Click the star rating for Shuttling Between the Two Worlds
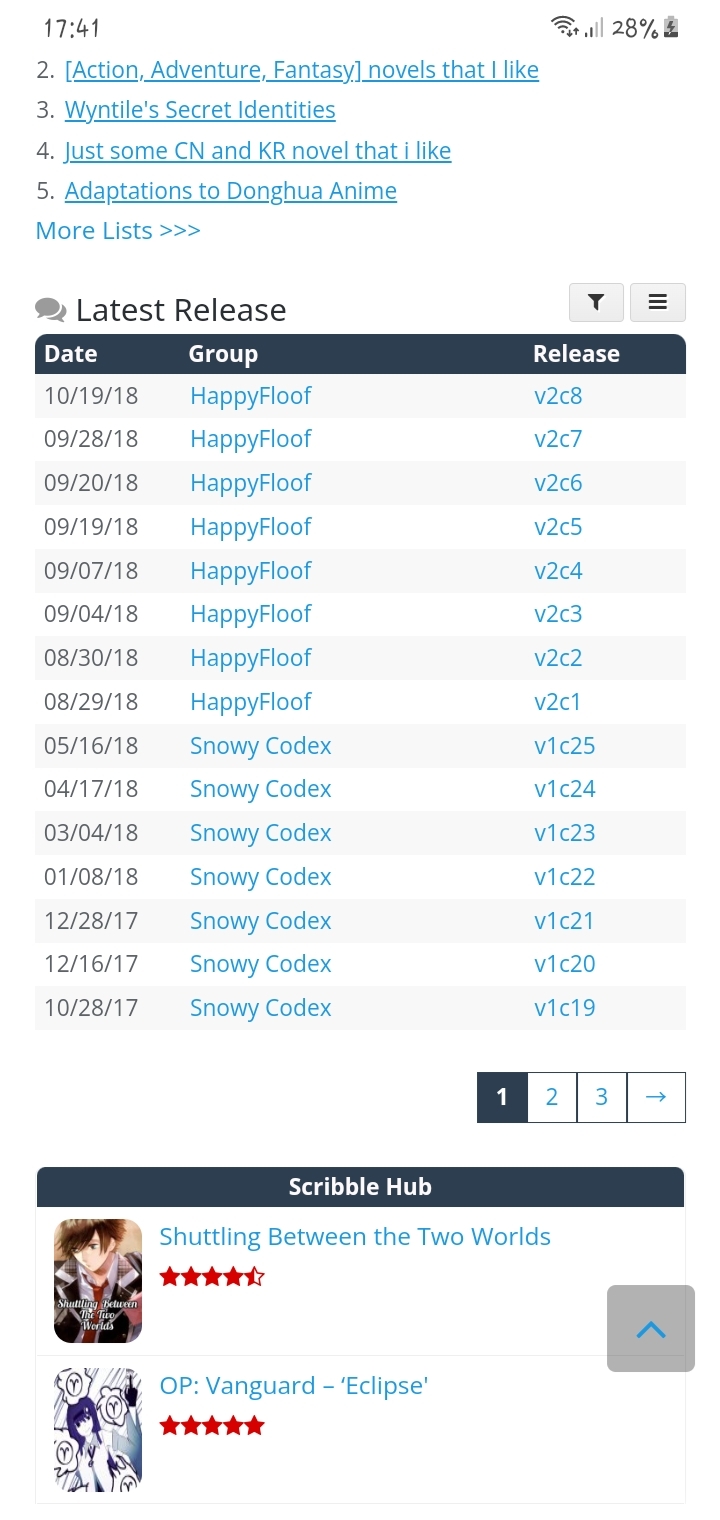 click(212, 1276)
